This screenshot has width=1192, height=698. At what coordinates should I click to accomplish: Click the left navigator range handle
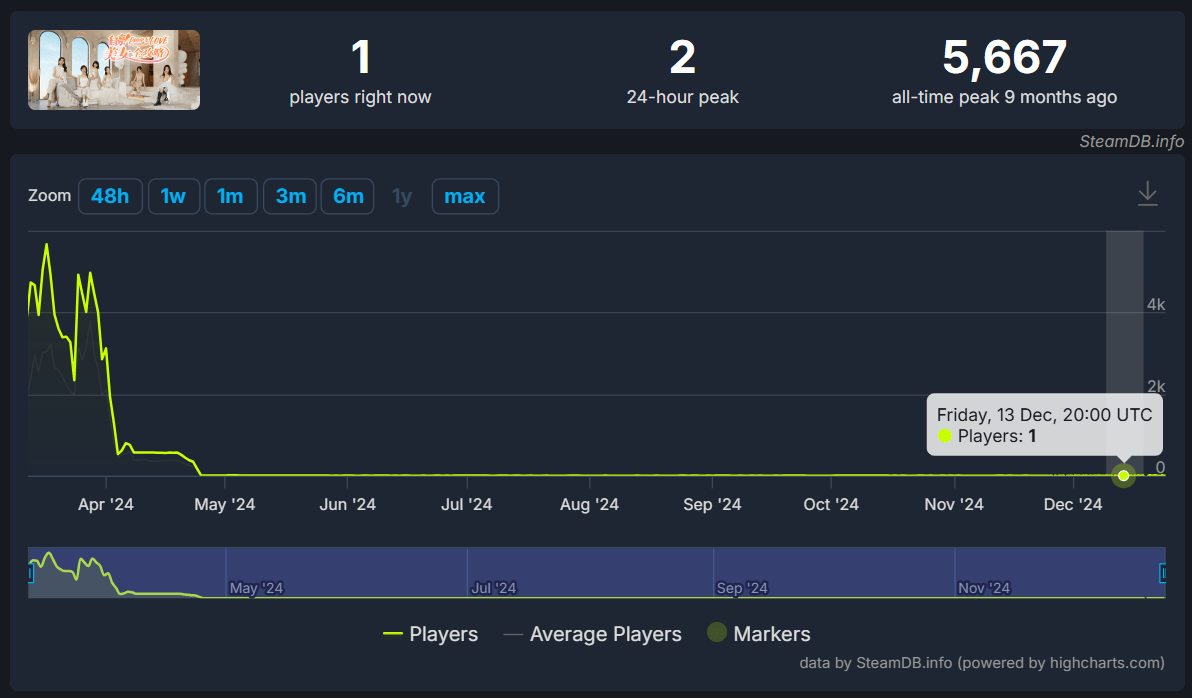tap(30, 573)
